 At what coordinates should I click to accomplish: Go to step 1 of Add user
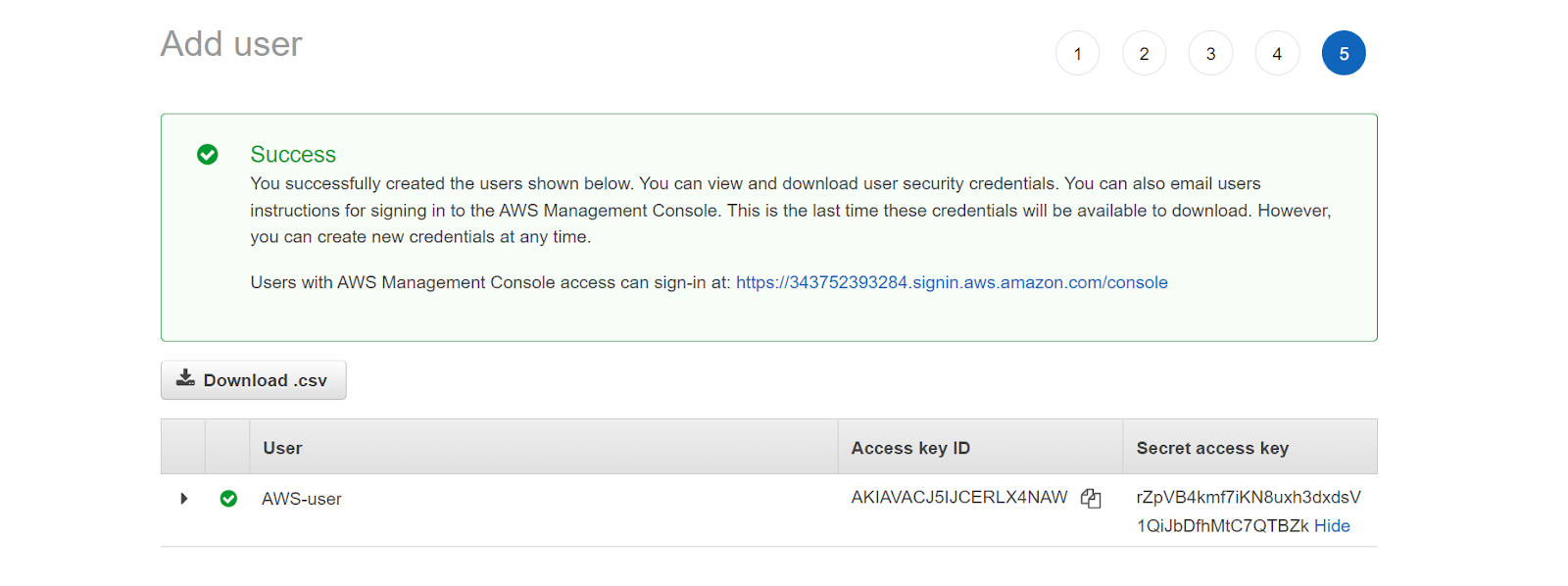click(1077, 54)
